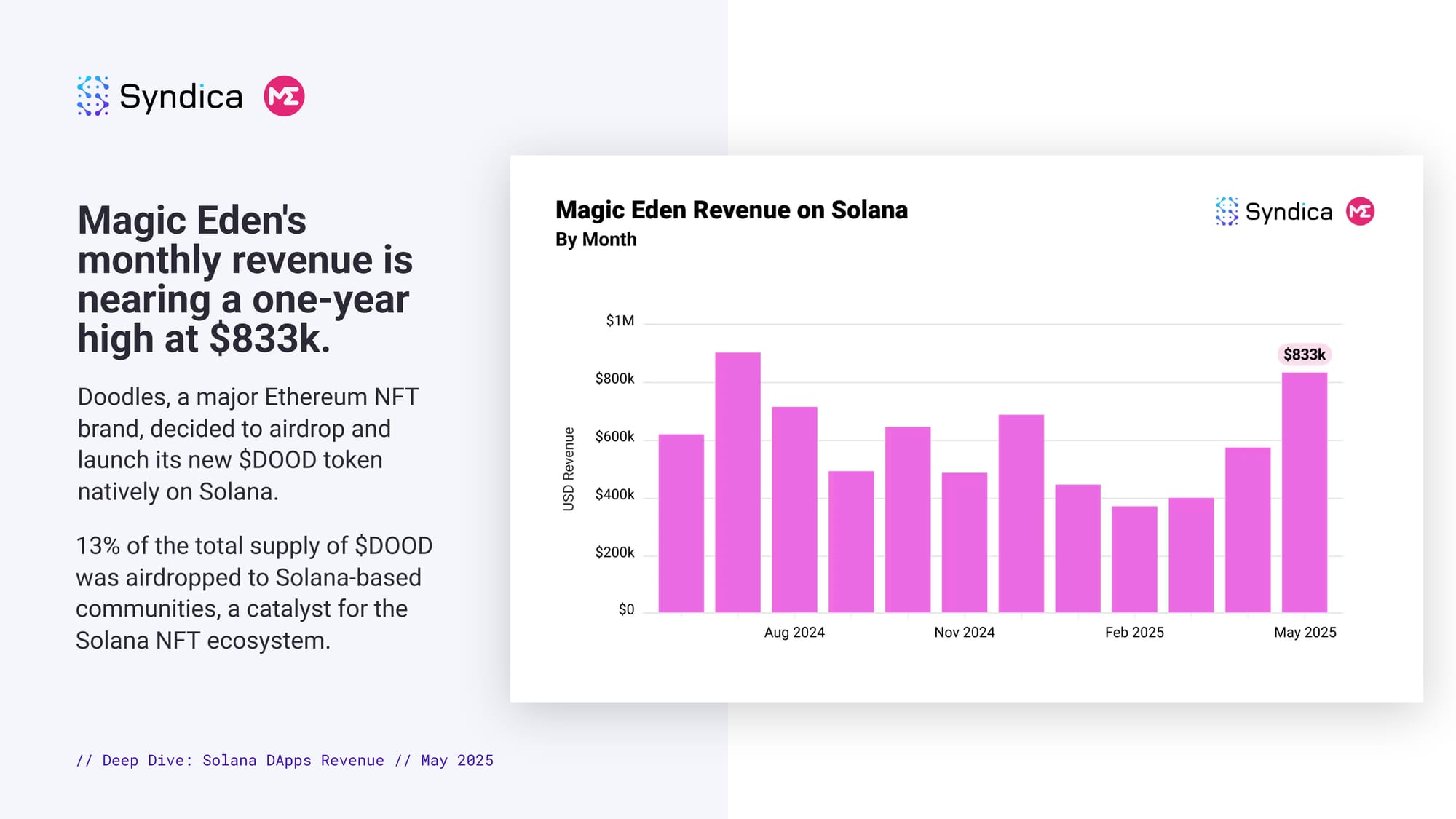Click the '$400k' axis value
This screenshot has height=819, width=1456.
pyautogui.click(x=615, y=495)
